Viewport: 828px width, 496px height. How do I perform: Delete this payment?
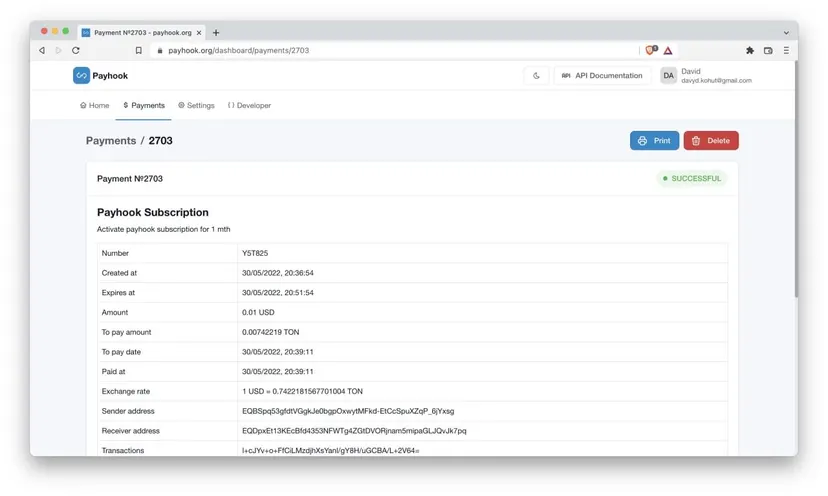tap(711, 141)
